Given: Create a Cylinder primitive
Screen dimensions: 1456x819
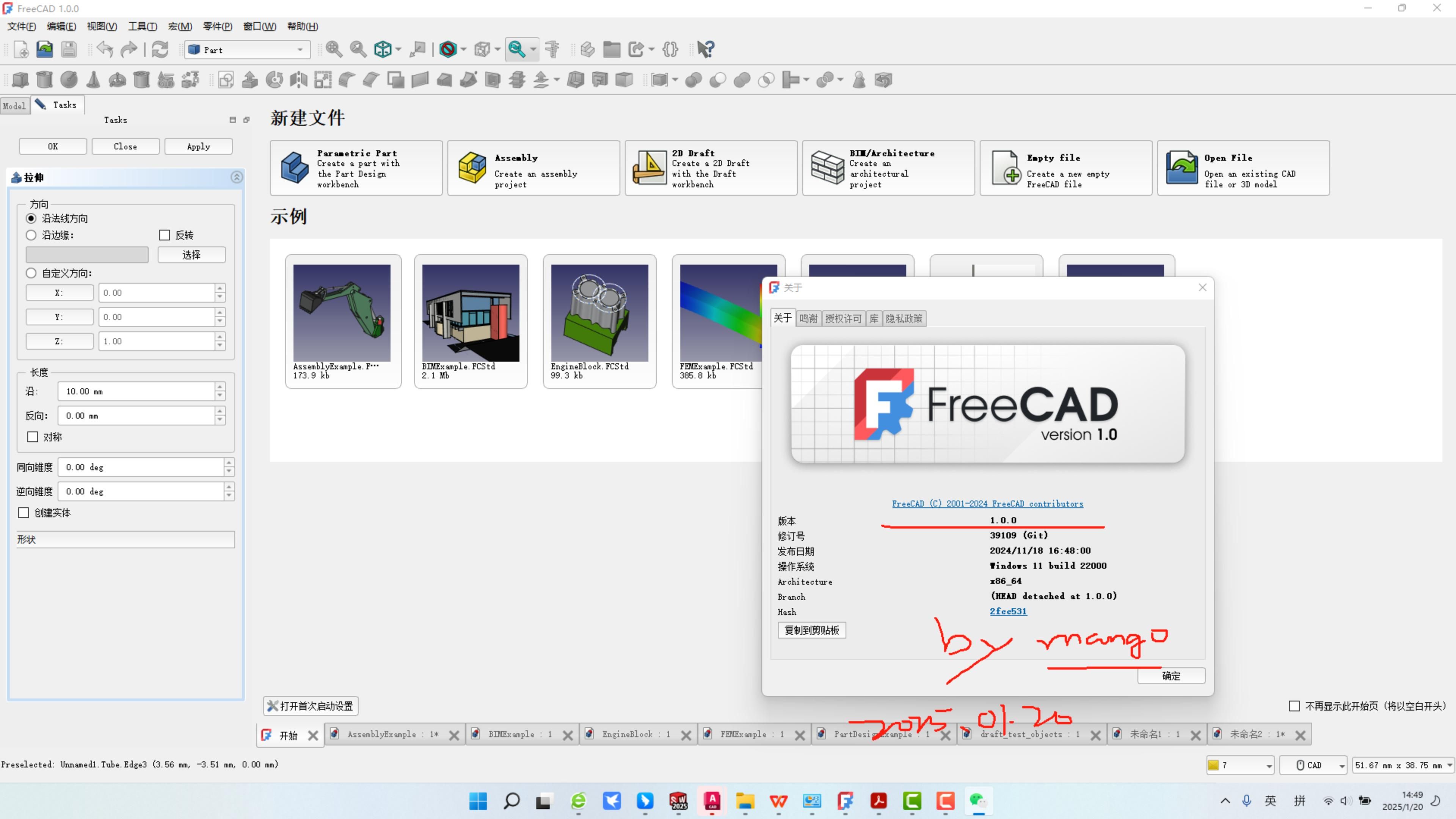Looking at the screenshot, I should (x=44, y=80).
